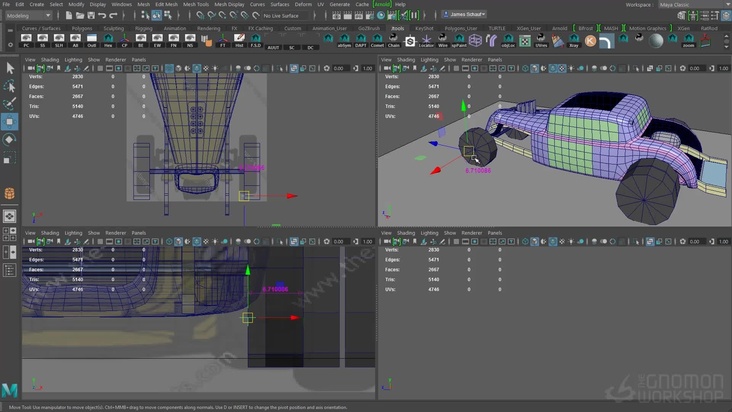Click the yellow move manipulator center handle
Viewport: 732px width, 412px height.
coord(467,153)
